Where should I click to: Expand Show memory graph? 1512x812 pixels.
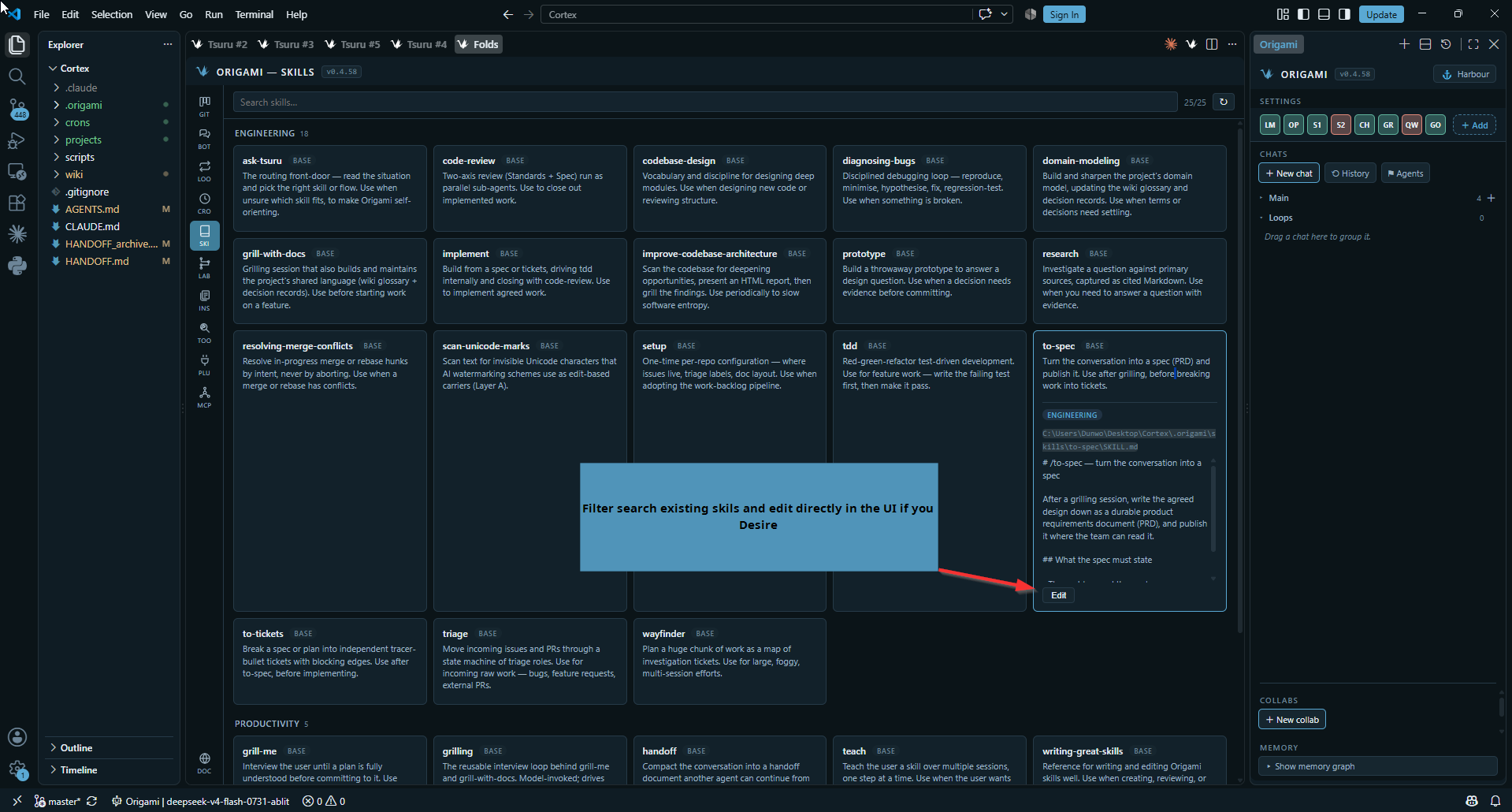(x=1377, y=766)
